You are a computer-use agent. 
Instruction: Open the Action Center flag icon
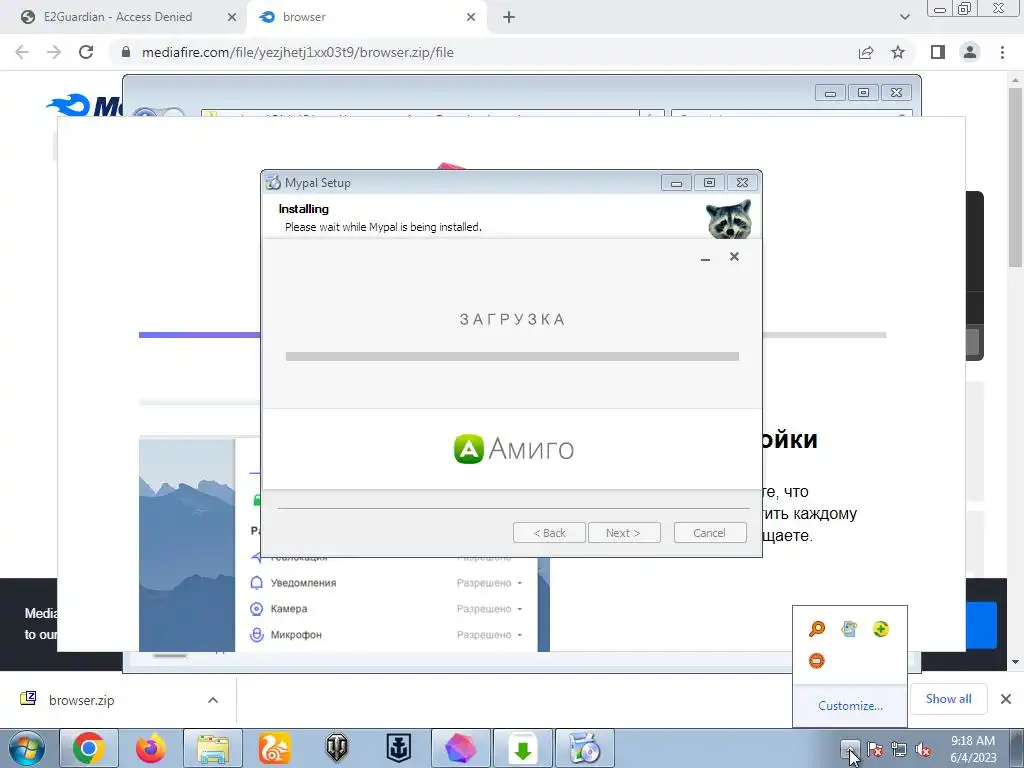pyautogui.click(x=875, y=750)
